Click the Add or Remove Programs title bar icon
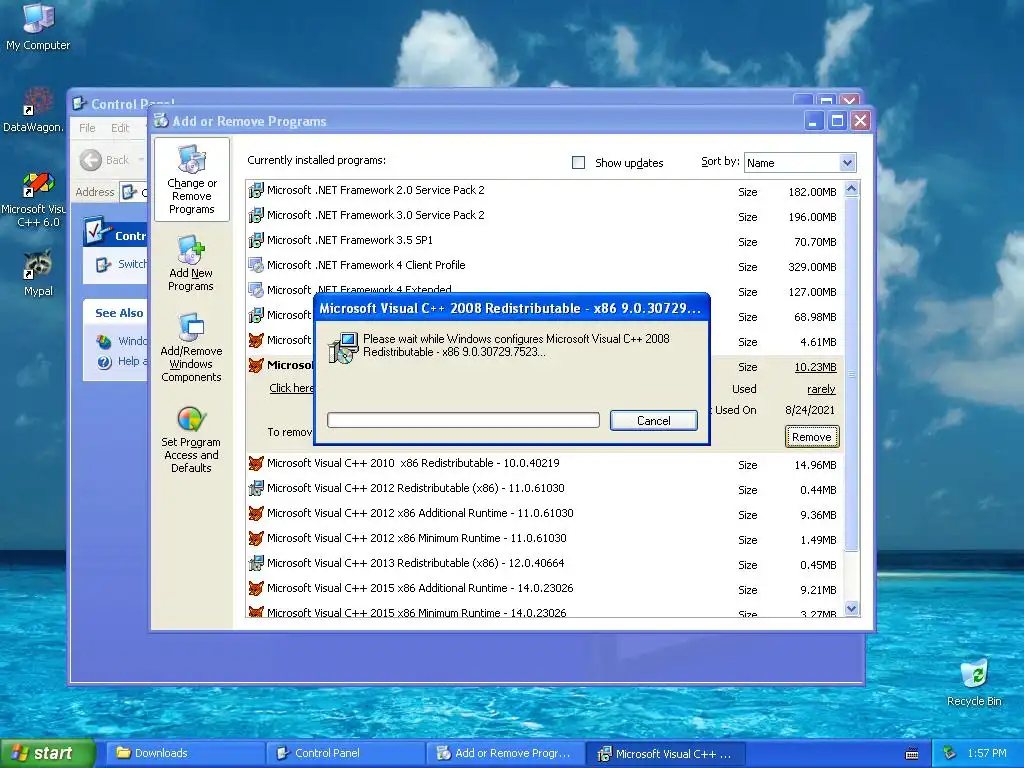This screenshot has height=768, width=1024. tap(161, 120)
